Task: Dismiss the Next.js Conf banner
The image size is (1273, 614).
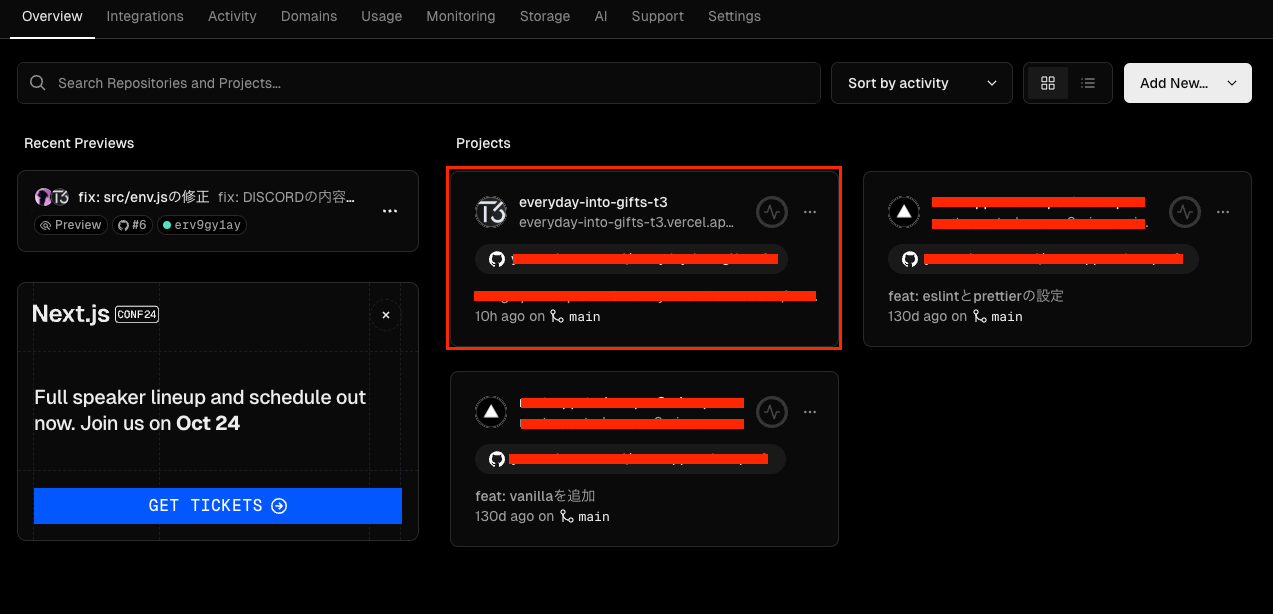Action: (386, 315)
